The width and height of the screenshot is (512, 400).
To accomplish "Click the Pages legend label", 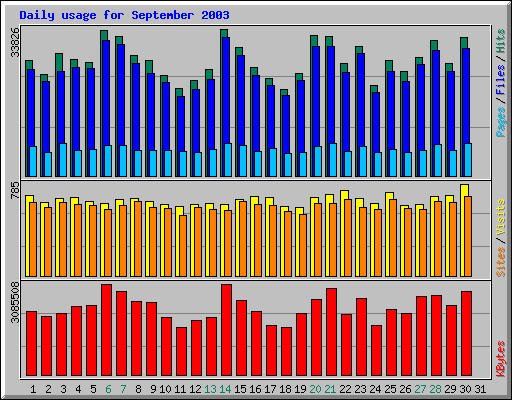I will (500, 122).
